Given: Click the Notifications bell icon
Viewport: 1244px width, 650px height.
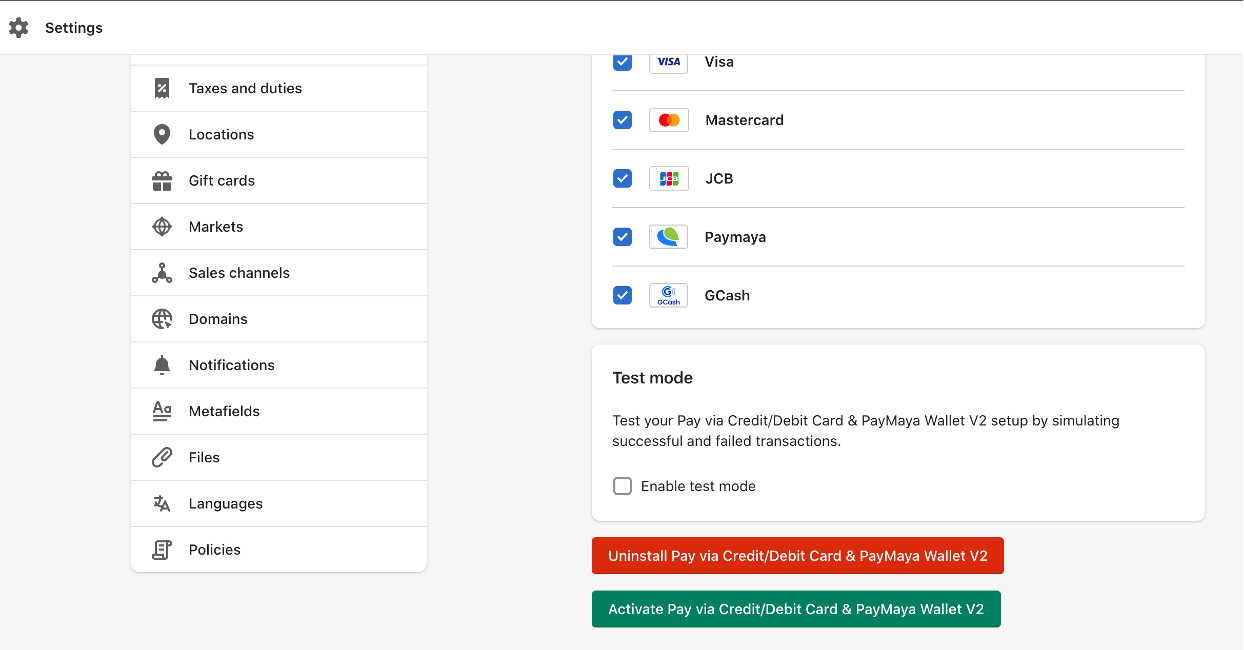Looking at the screenshot, I should [x=162, y=365].
